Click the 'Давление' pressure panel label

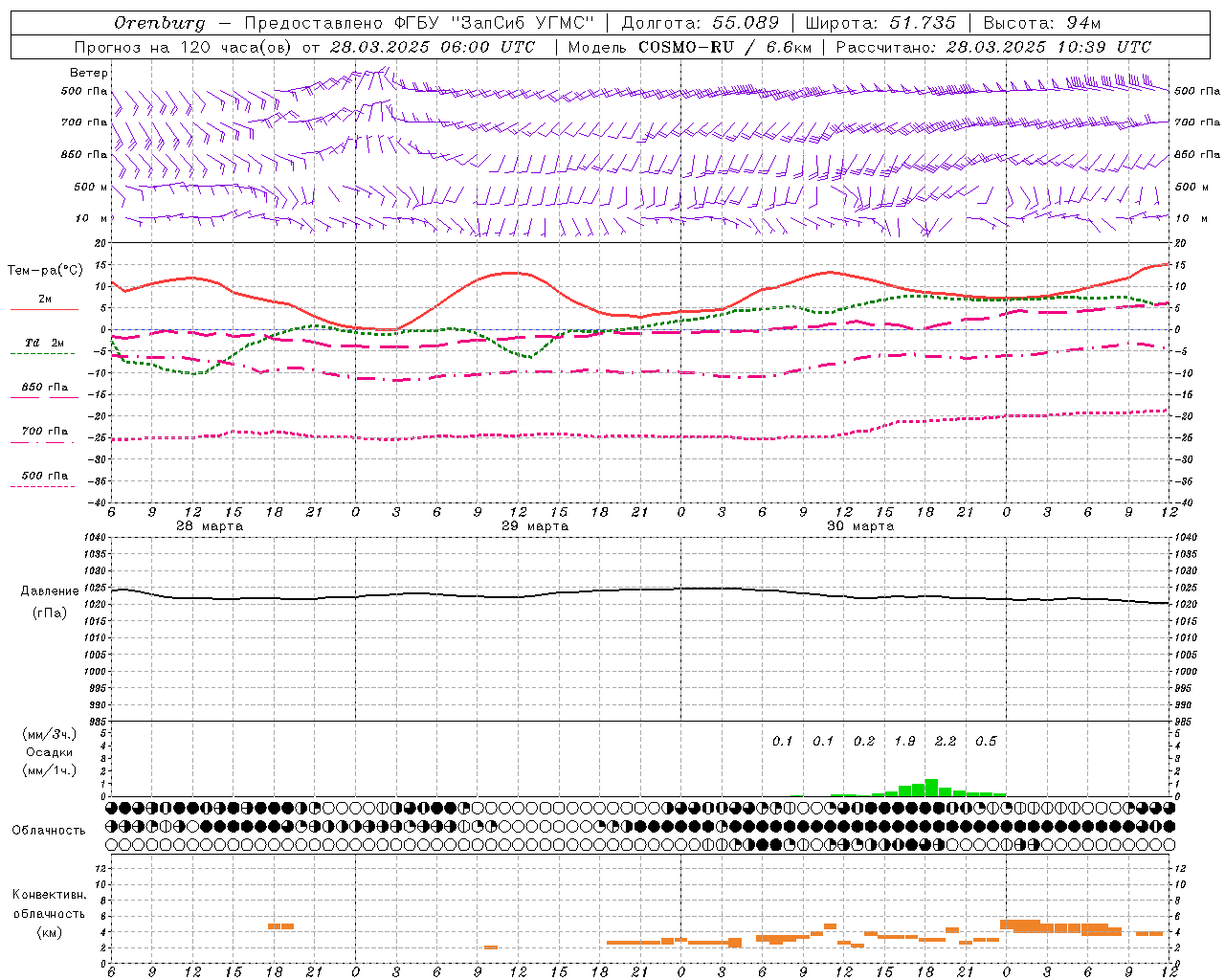50,591
